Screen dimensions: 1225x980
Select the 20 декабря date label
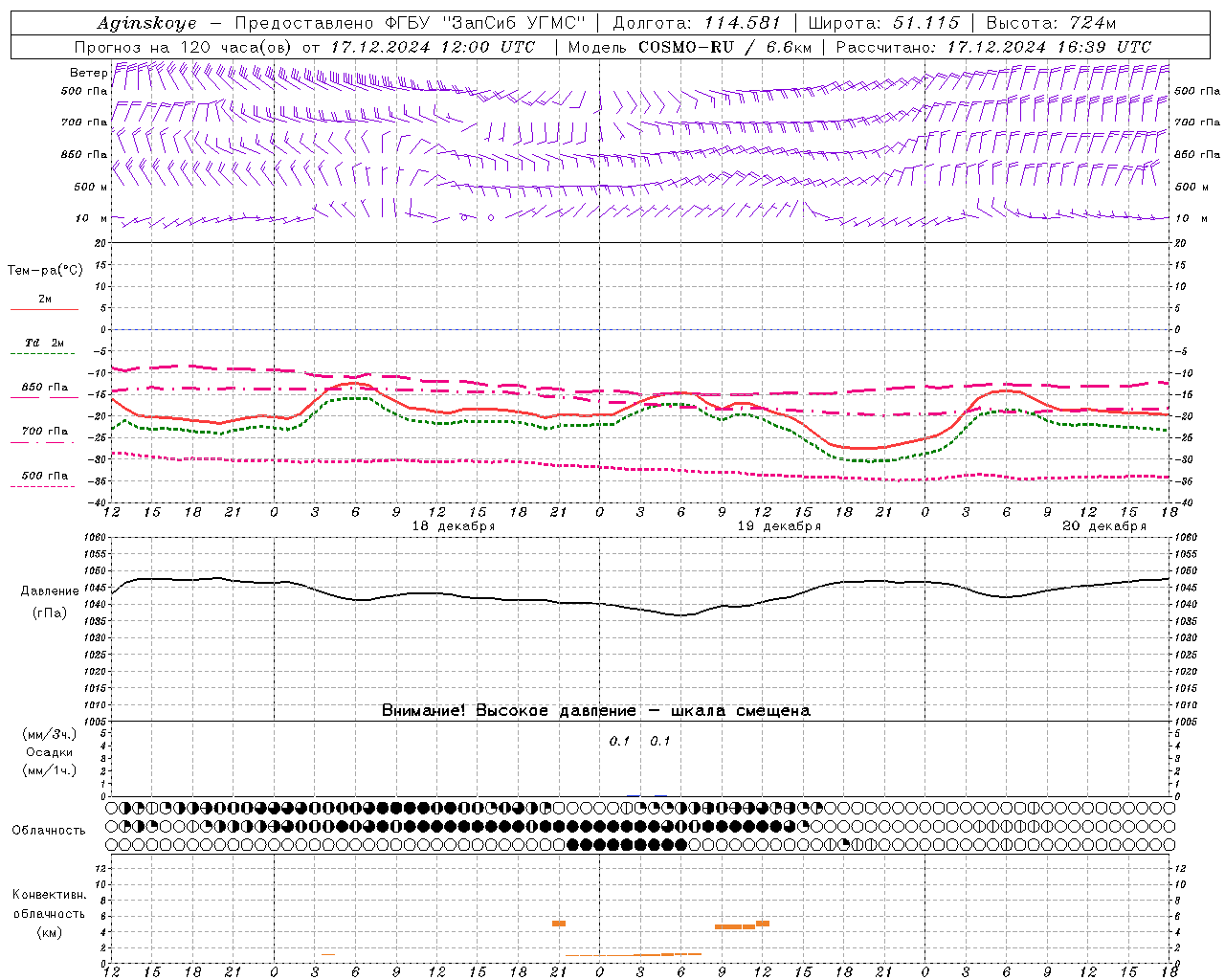(x=1104, y=526)
